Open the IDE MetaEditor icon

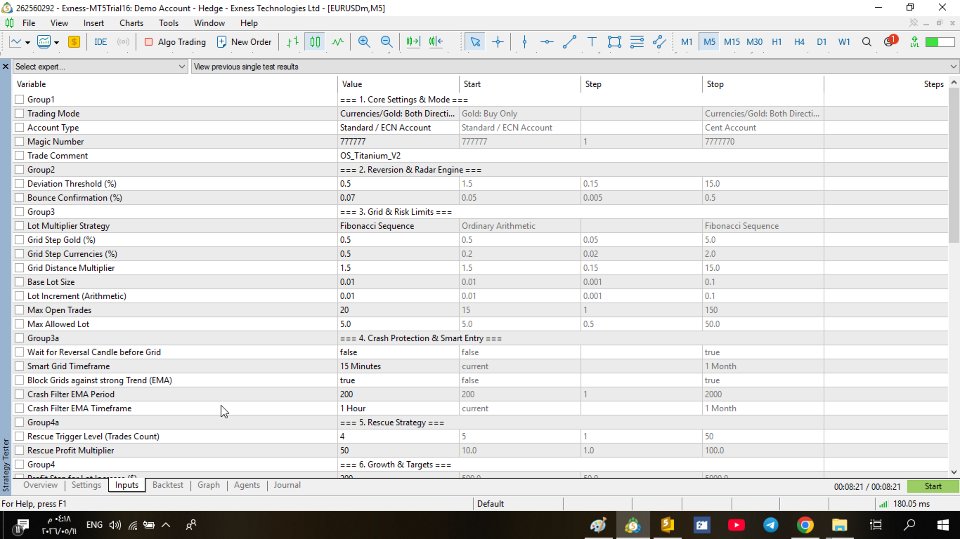(x=100, y=42)
